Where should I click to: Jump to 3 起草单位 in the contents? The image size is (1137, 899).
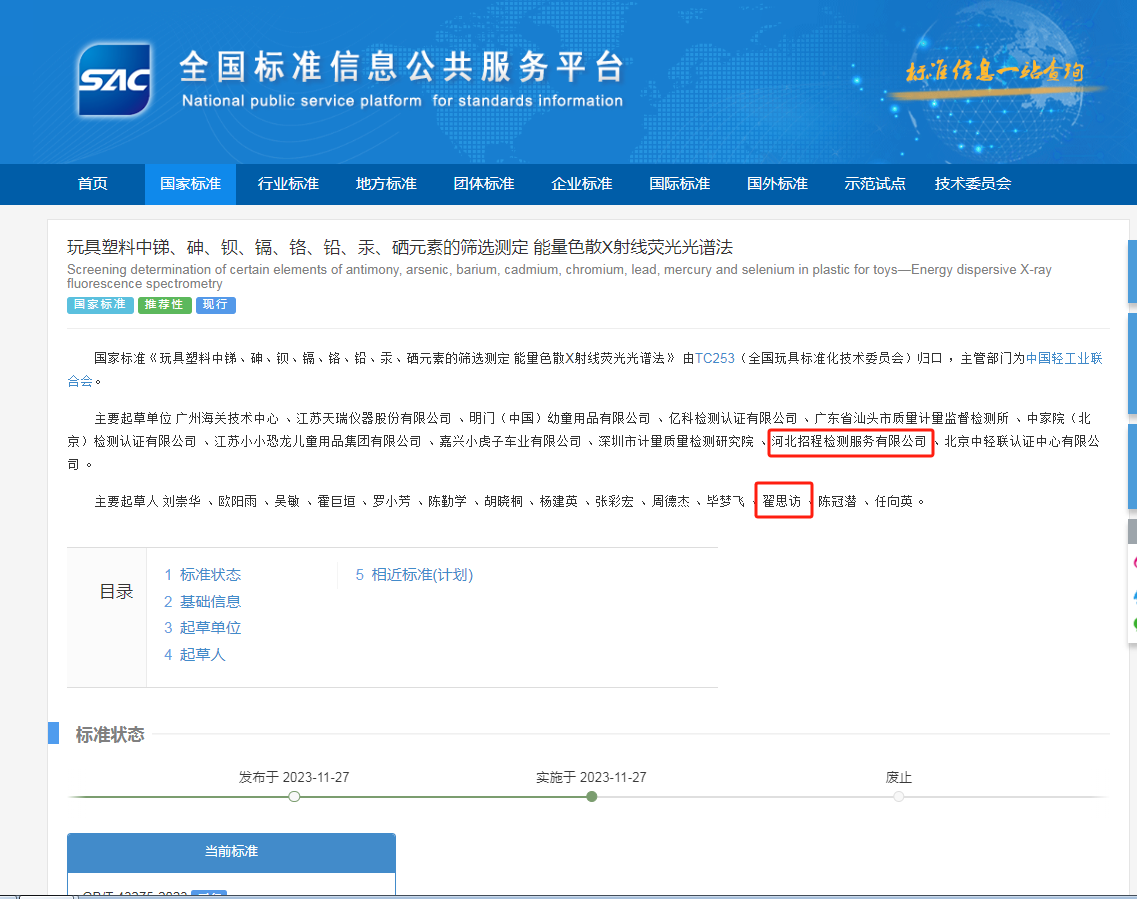click(x=202, y=628)
